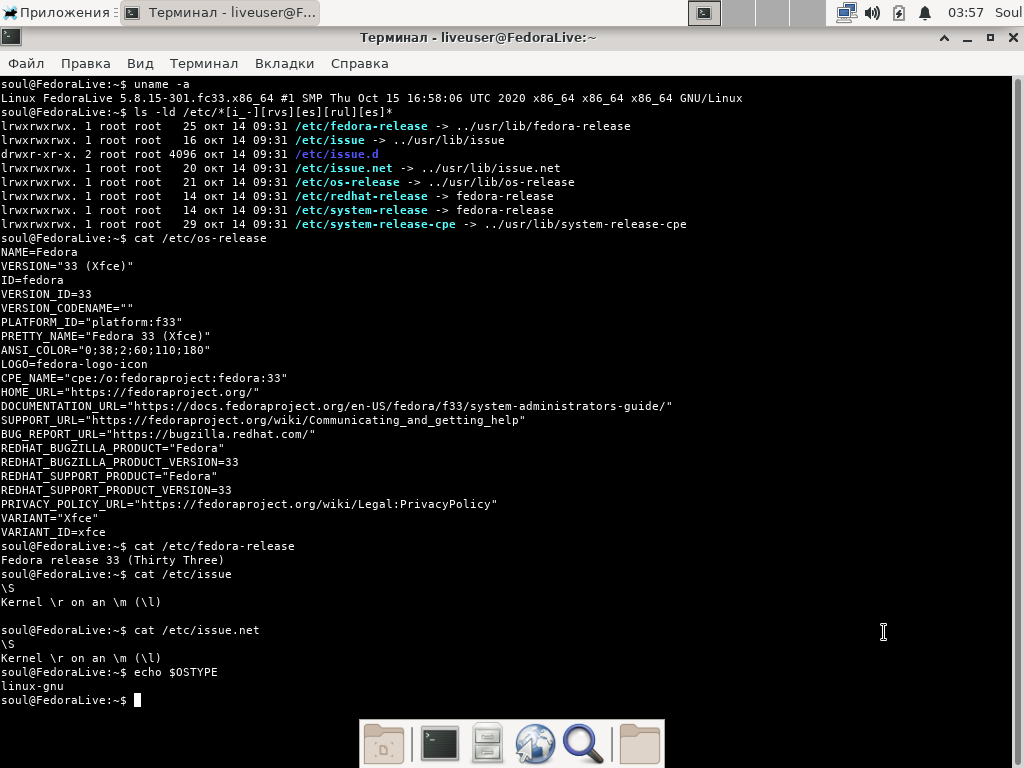The height and width of the screenshot is (768, 1024).
Task: Open the Правка menu
Action: [86, 63]
